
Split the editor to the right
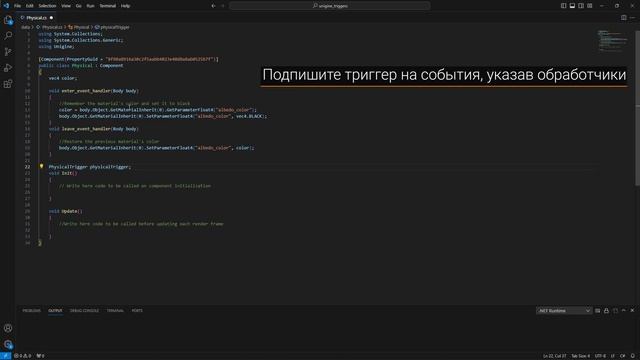click(624, 18)
